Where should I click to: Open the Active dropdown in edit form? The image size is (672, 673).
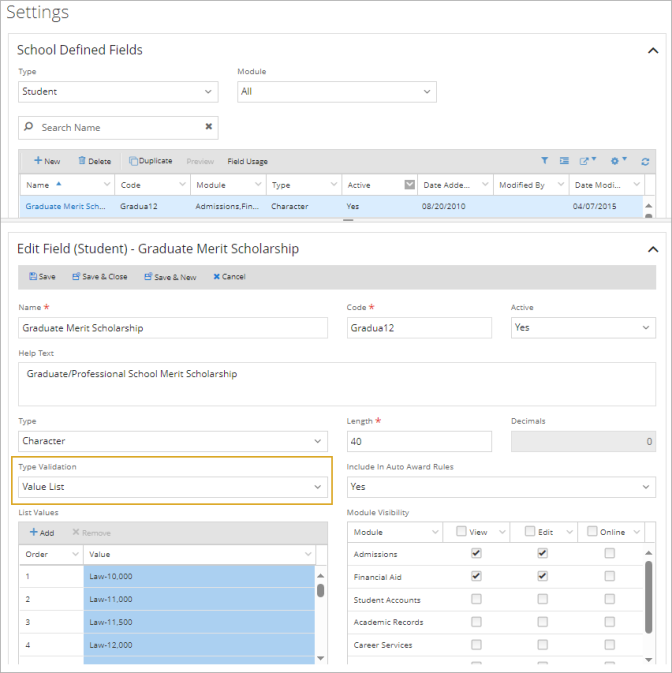pyautogui.click(x=583, y=328)
